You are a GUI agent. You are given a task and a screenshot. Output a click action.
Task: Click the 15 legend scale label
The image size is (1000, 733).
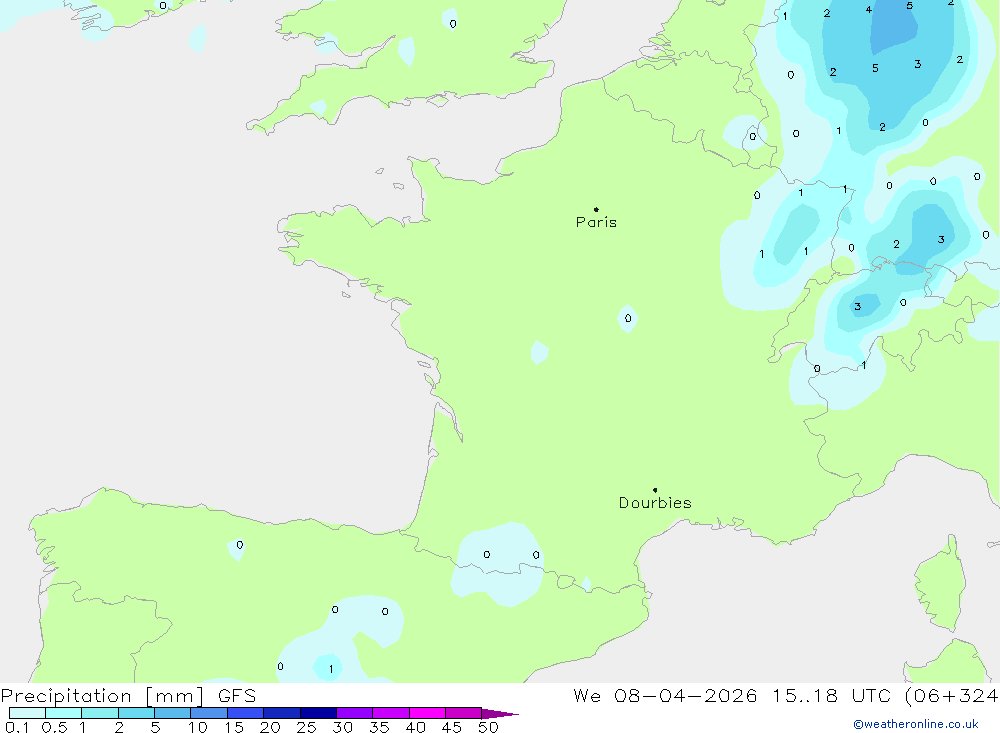(234, 727)
